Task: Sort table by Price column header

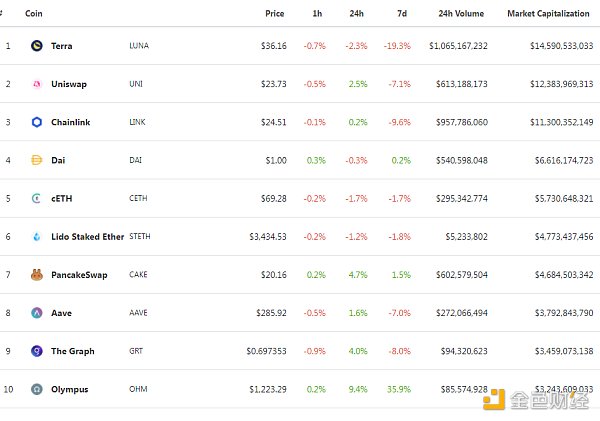Action: click(x=274, y=14)
